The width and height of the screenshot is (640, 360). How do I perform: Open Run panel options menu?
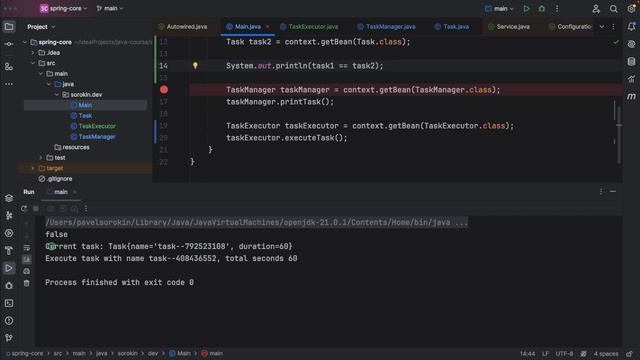click(601, 191)
